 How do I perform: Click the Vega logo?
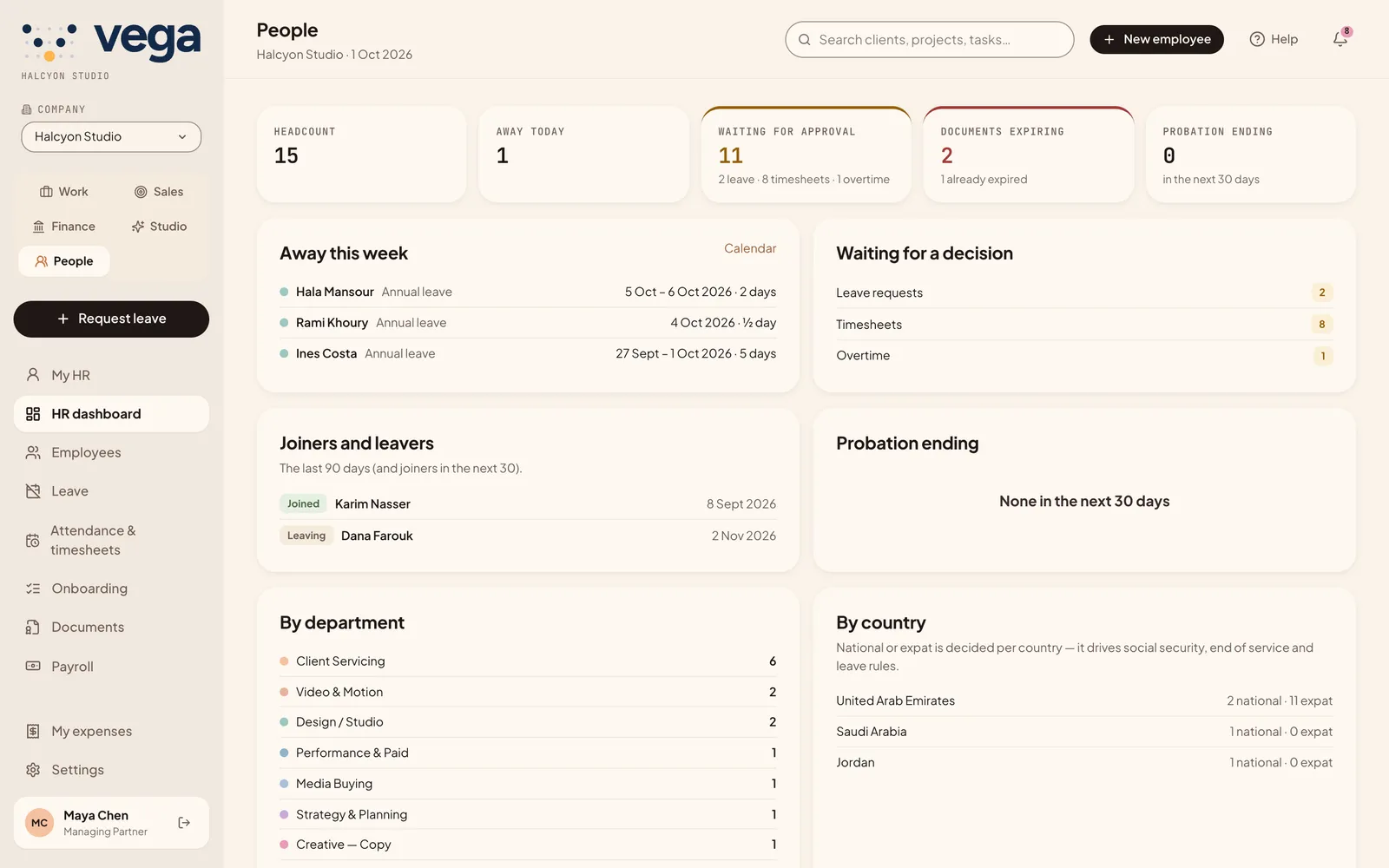(111, 43)
